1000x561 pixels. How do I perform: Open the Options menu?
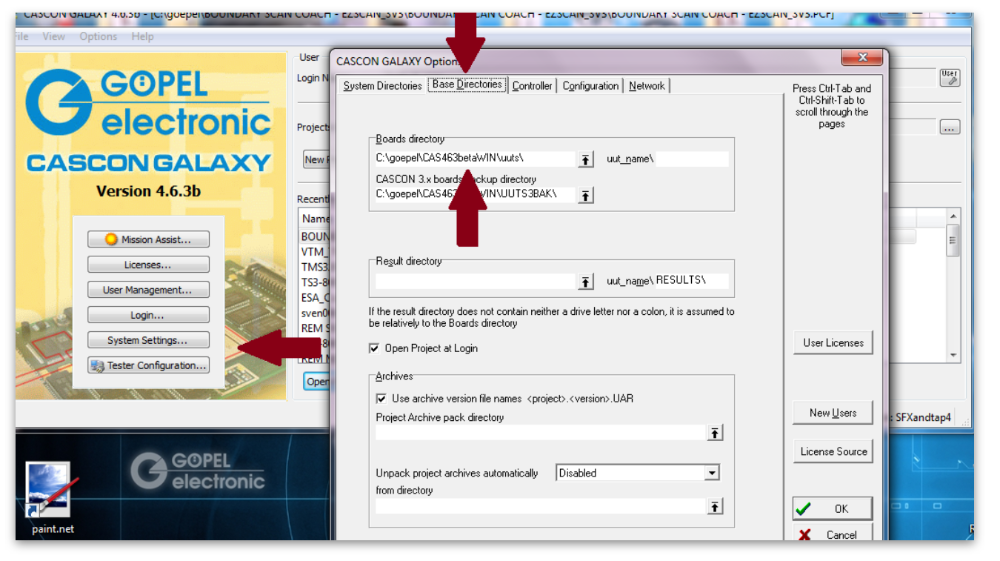(x=98, y=36)
